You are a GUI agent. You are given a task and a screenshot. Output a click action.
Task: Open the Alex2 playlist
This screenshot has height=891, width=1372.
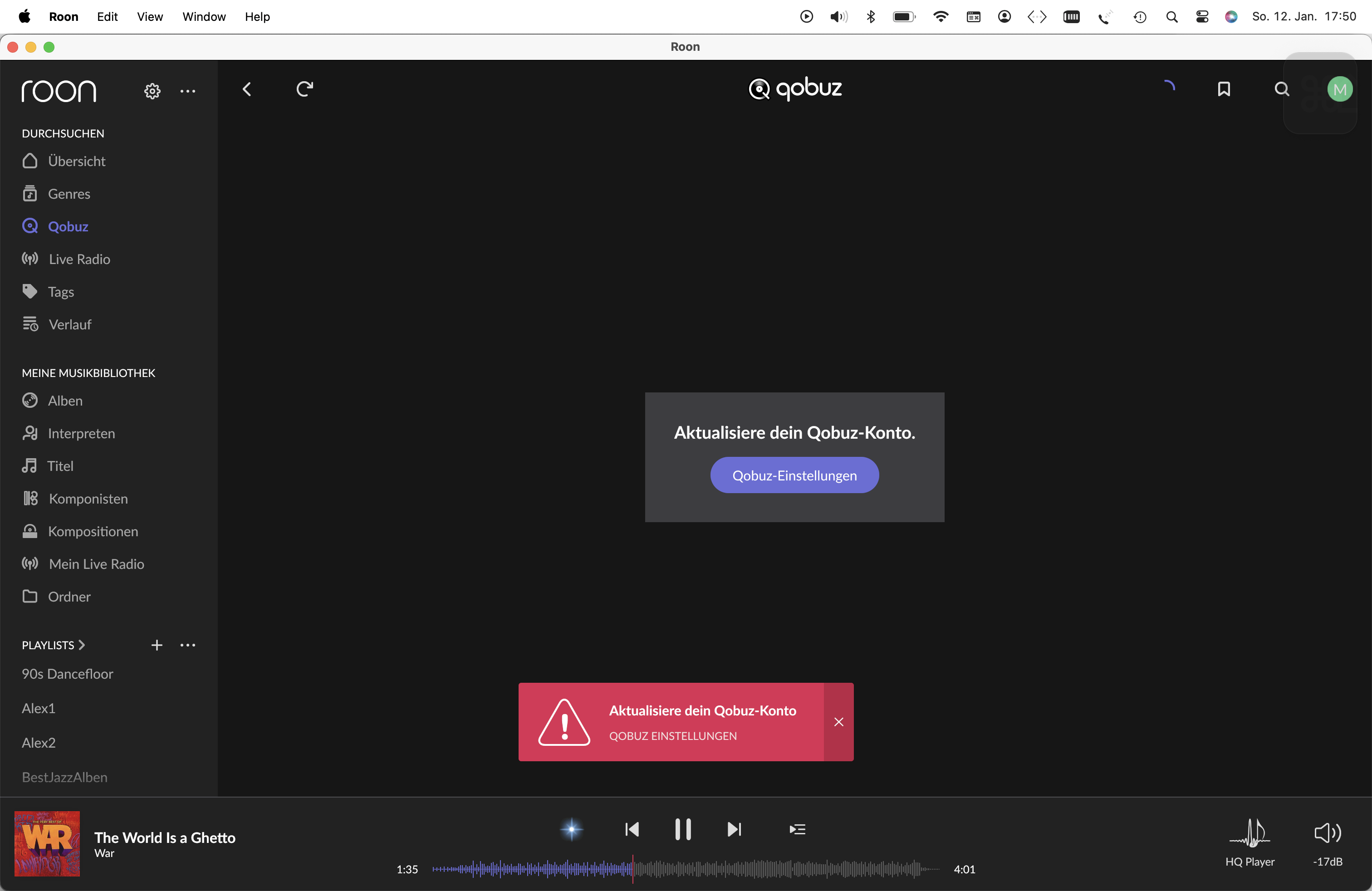coord(39,743)
